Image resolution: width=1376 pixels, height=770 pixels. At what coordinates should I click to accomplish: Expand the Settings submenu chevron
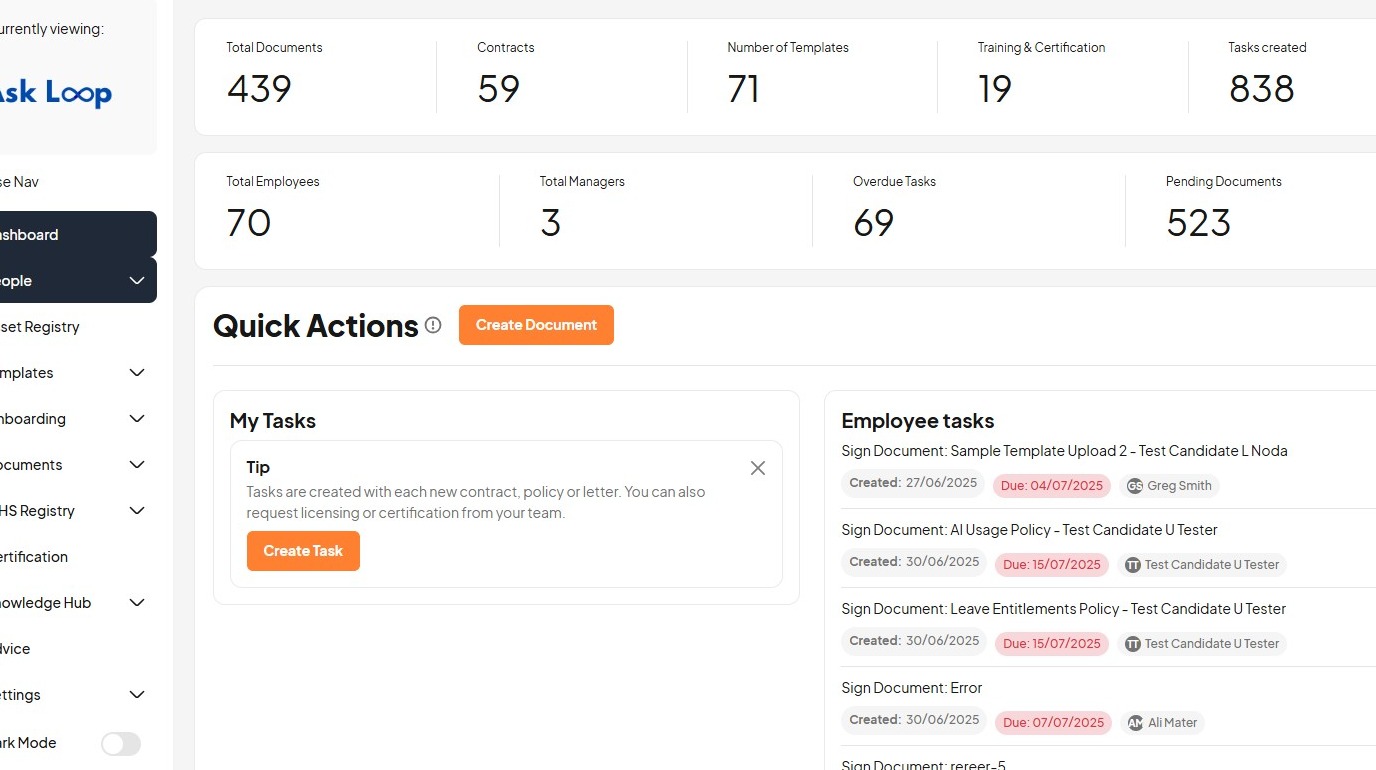[x=137, y=695]
